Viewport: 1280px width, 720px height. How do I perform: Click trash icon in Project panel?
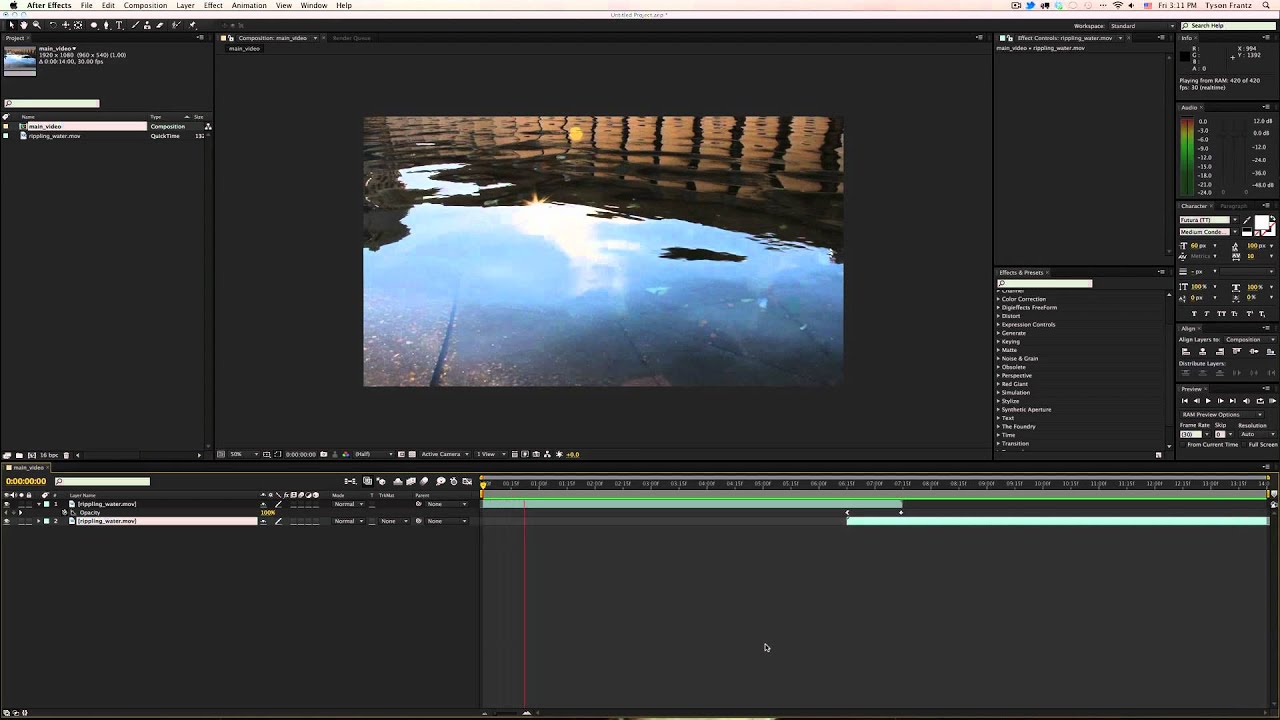point(66,455)
